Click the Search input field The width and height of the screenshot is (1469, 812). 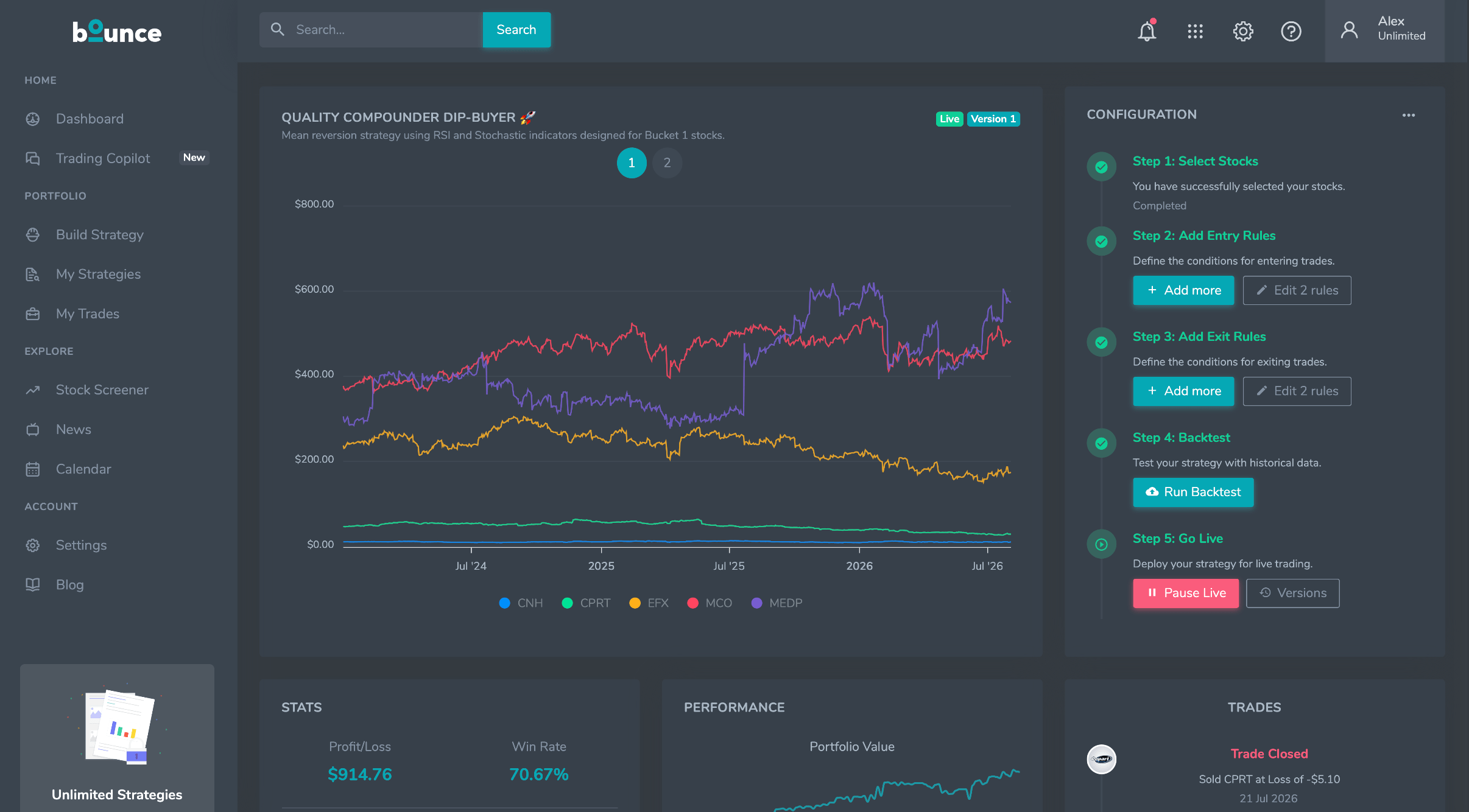click(x=371, y=30)
